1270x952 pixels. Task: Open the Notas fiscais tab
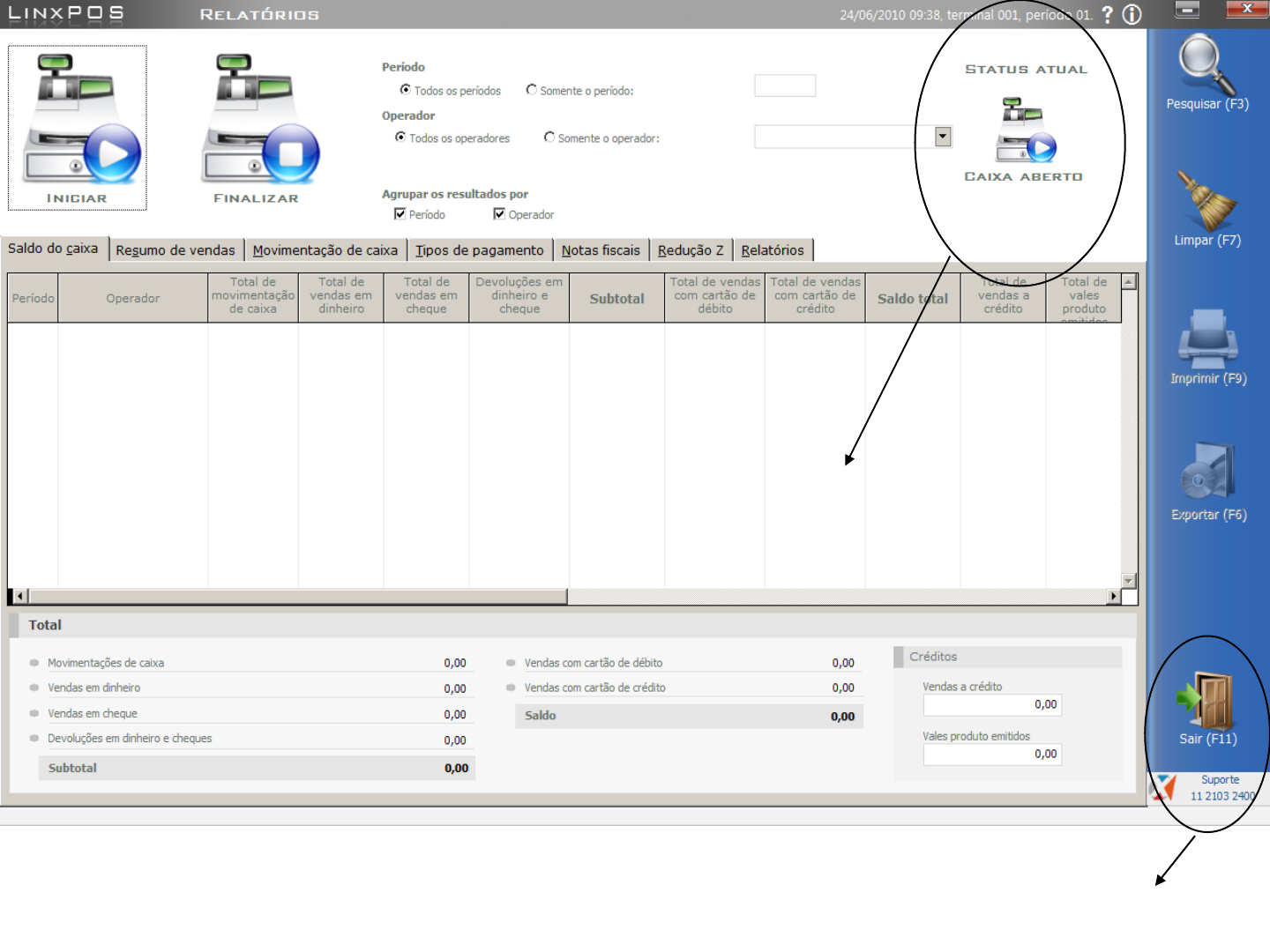click(601, 250)
